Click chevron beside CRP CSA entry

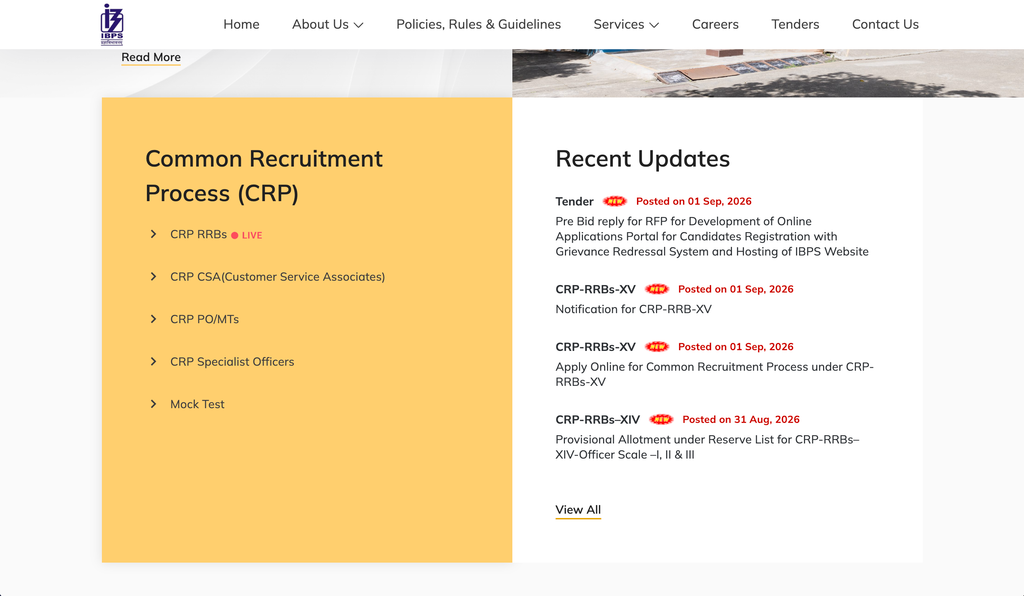coord(153,277)
